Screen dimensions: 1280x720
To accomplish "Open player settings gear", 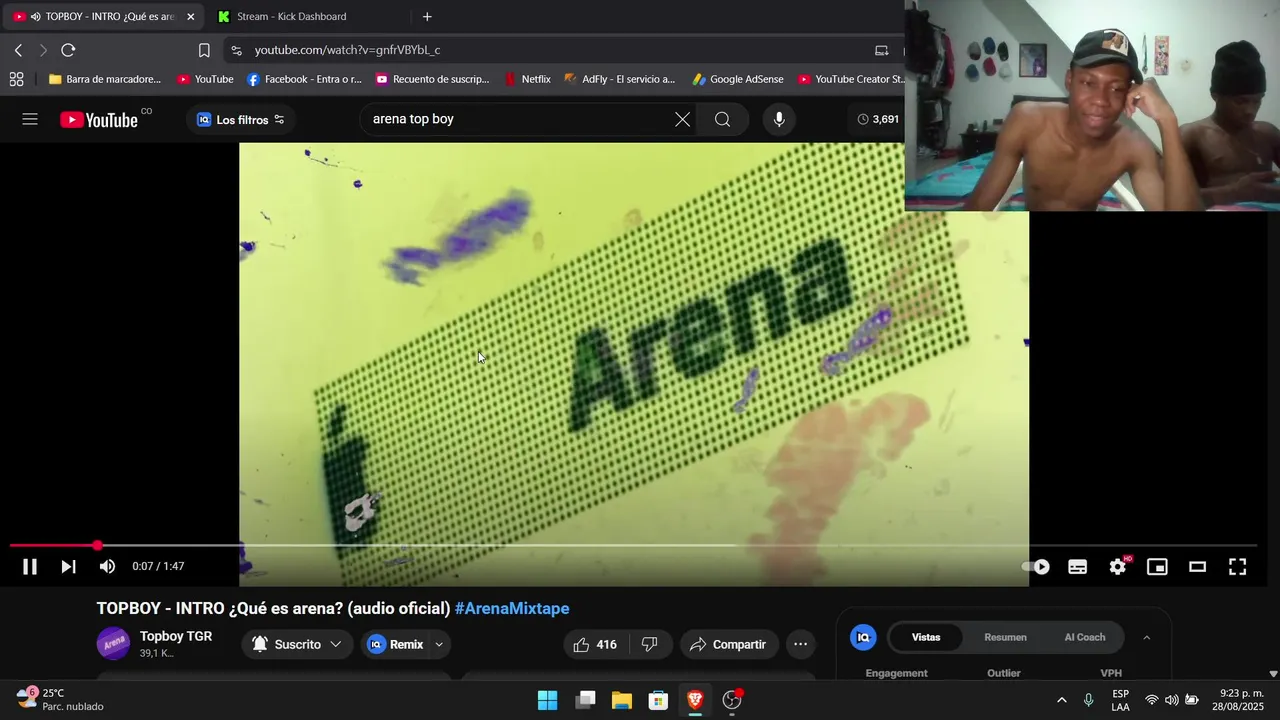I will click(x=1118, y=567).
